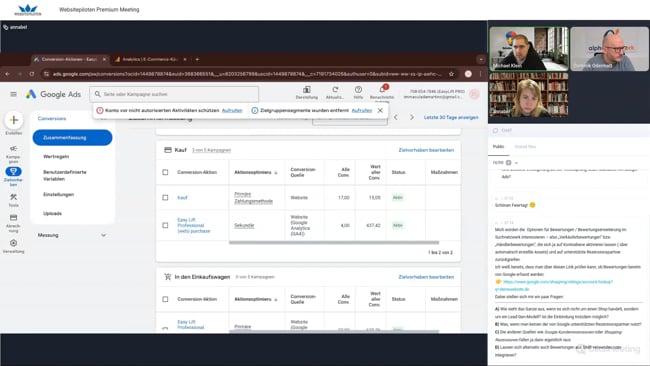Tick select-all checkbox in Kauf table header
The image size is (650, 366).
(165, 172)
